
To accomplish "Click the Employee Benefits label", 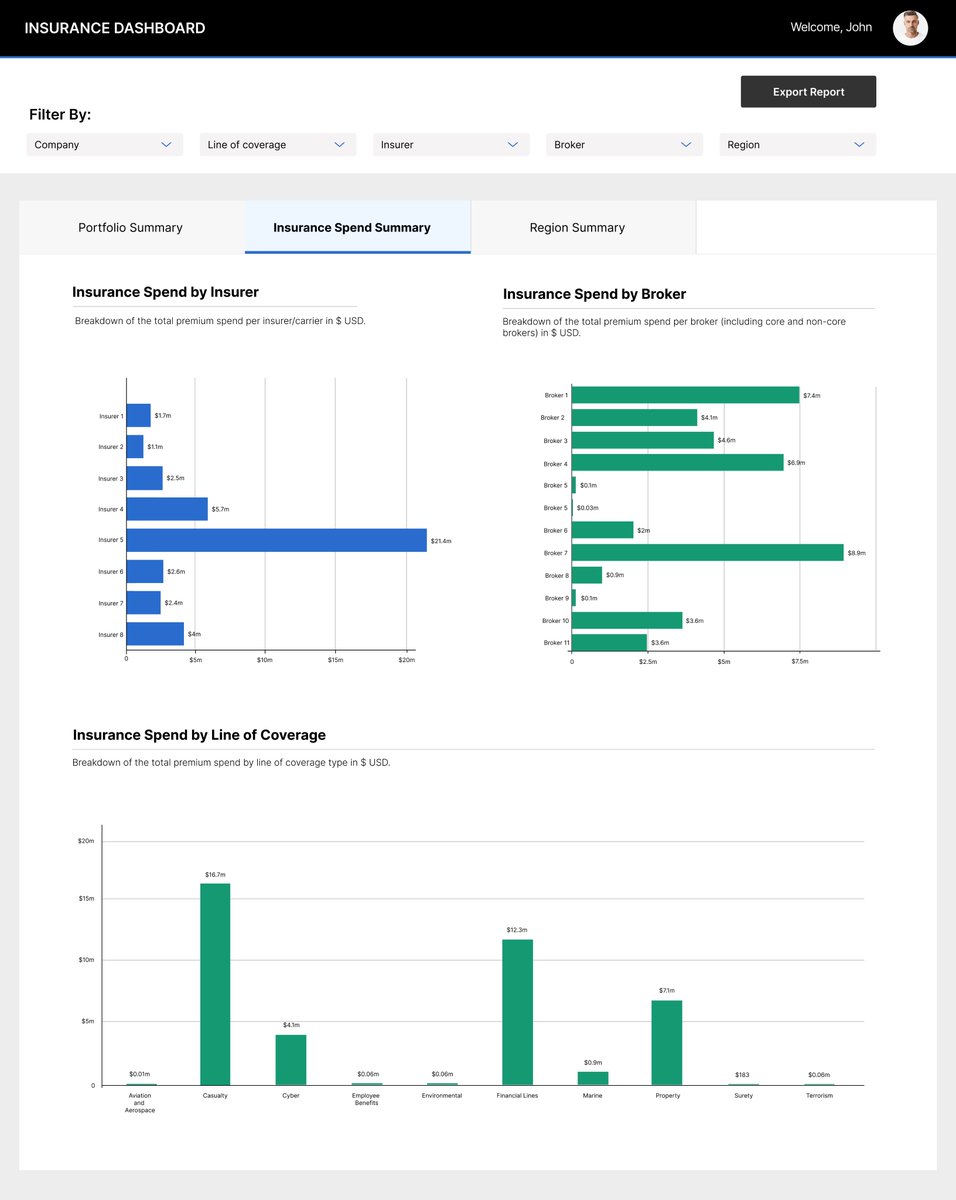I will click(366, 1099).
